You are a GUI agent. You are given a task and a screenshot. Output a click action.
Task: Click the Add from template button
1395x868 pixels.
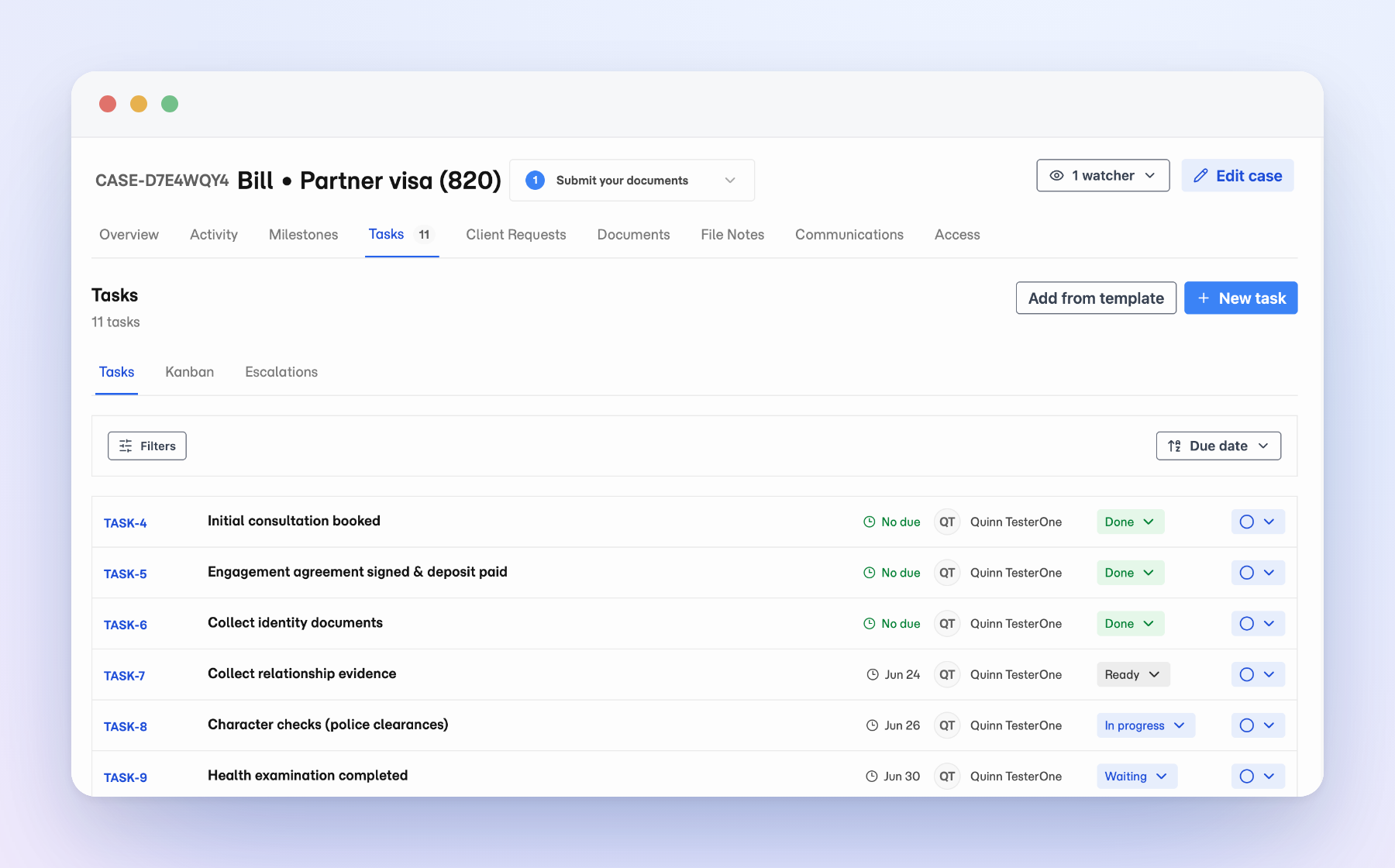[1096, 298]
